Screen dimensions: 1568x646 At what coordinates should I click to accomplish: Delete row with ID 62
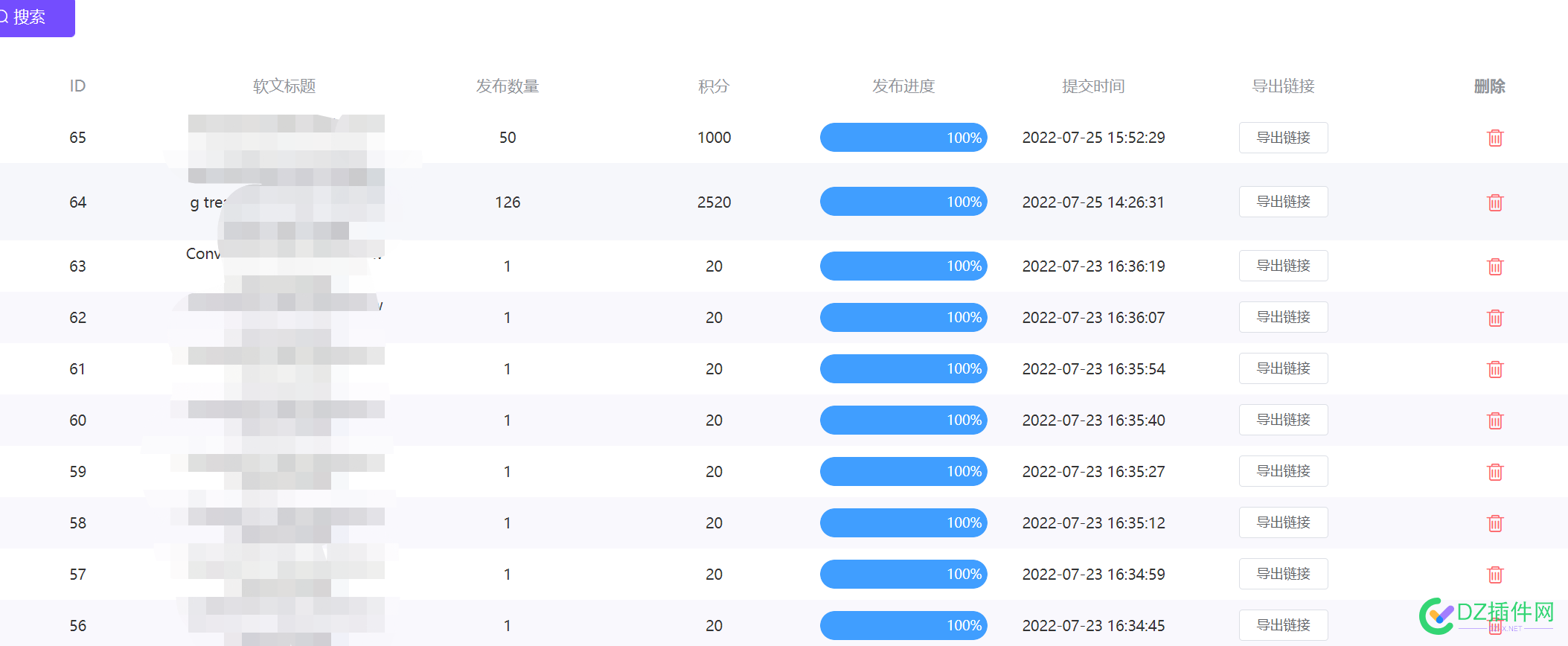tap(1495, 318)
